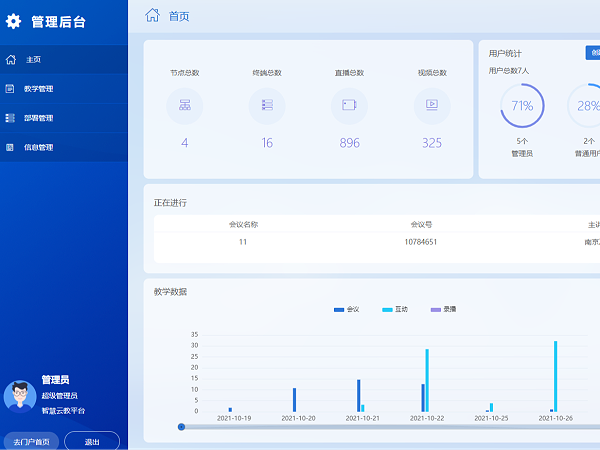The height and width of the screenshot is (450, 600).
Task: Click the 节点总数 node icon
Action: tap(184, 105)
